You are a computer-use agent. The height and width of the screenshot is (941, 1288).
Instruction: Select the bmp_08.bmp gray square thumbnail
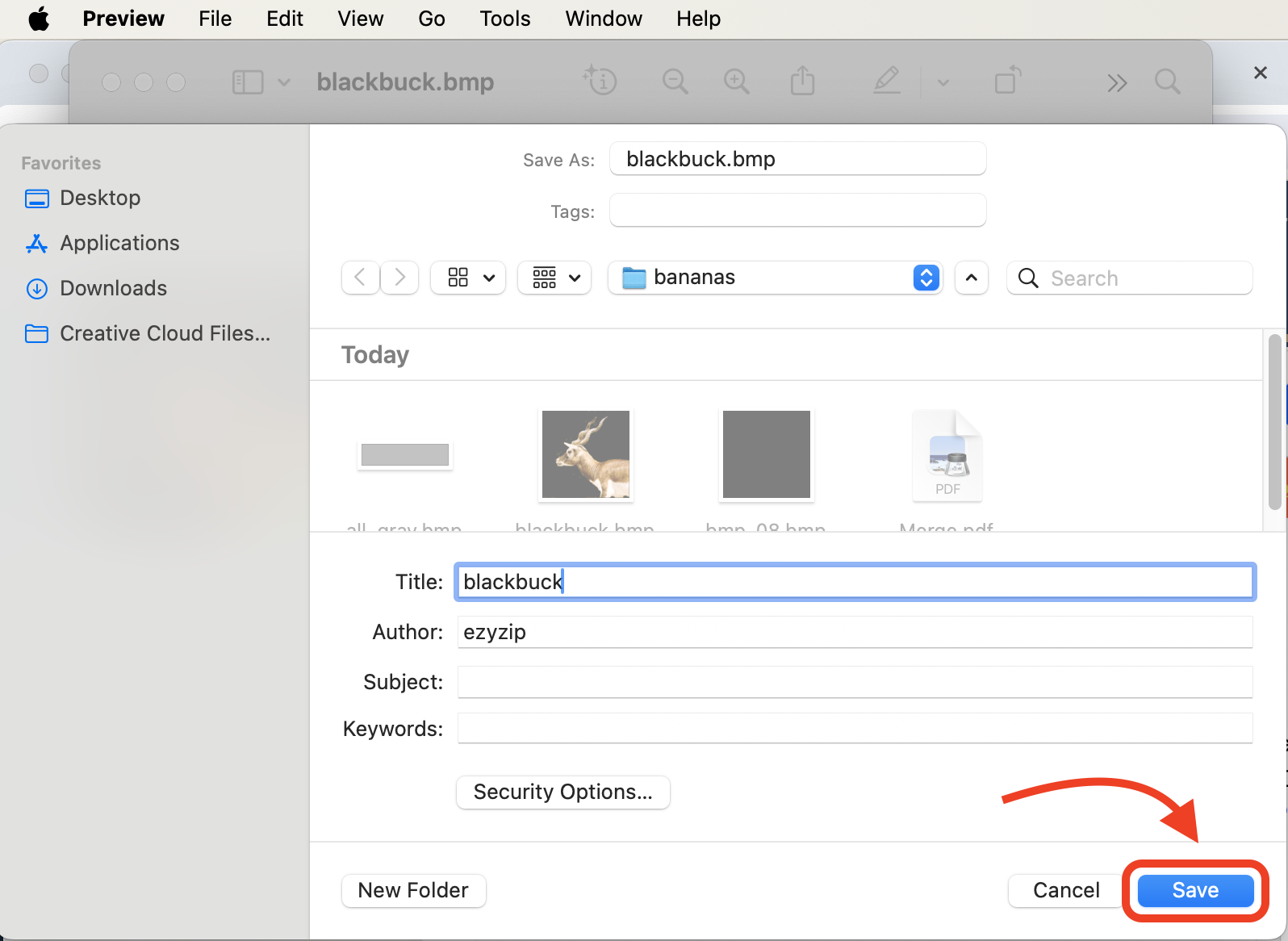tap(767, 454)
